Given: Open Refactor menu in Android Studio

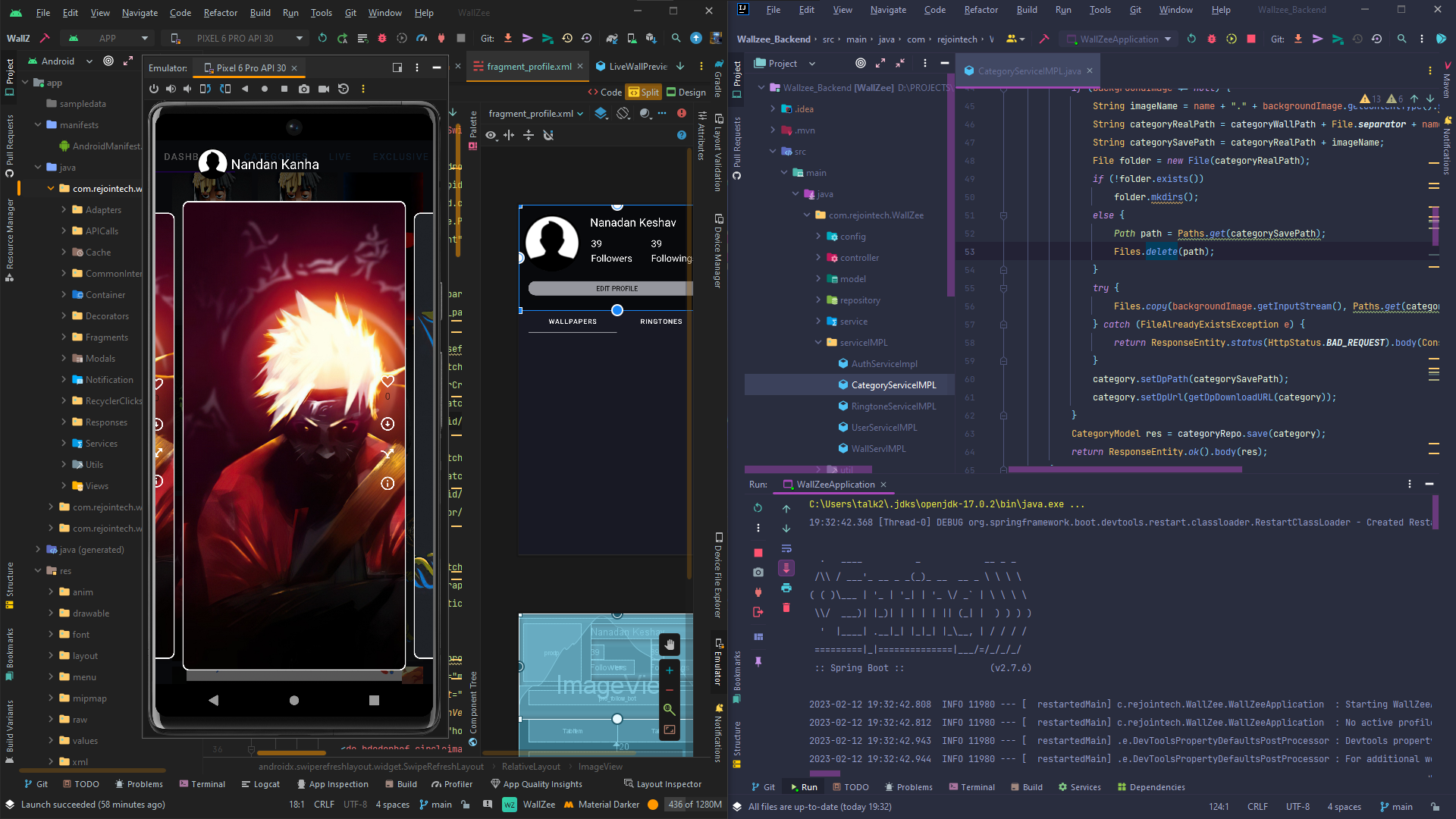Looking at the screenshot, I should click(x=220, y=12).
